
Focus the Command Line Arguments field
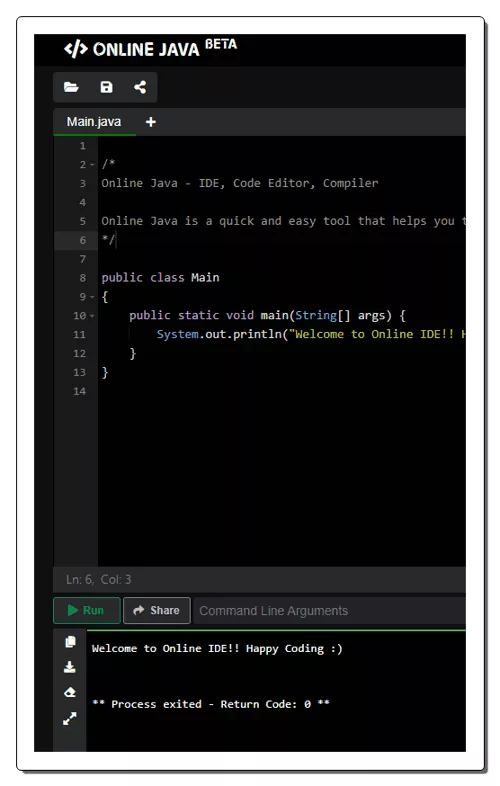click(329, 611)
